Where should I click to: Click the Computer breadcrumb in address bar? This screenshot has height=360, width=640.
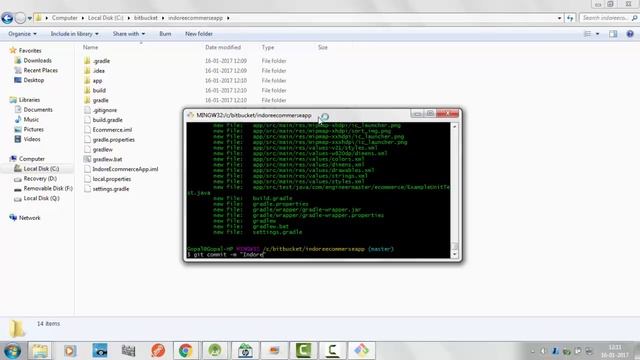(x=64, y=18)
